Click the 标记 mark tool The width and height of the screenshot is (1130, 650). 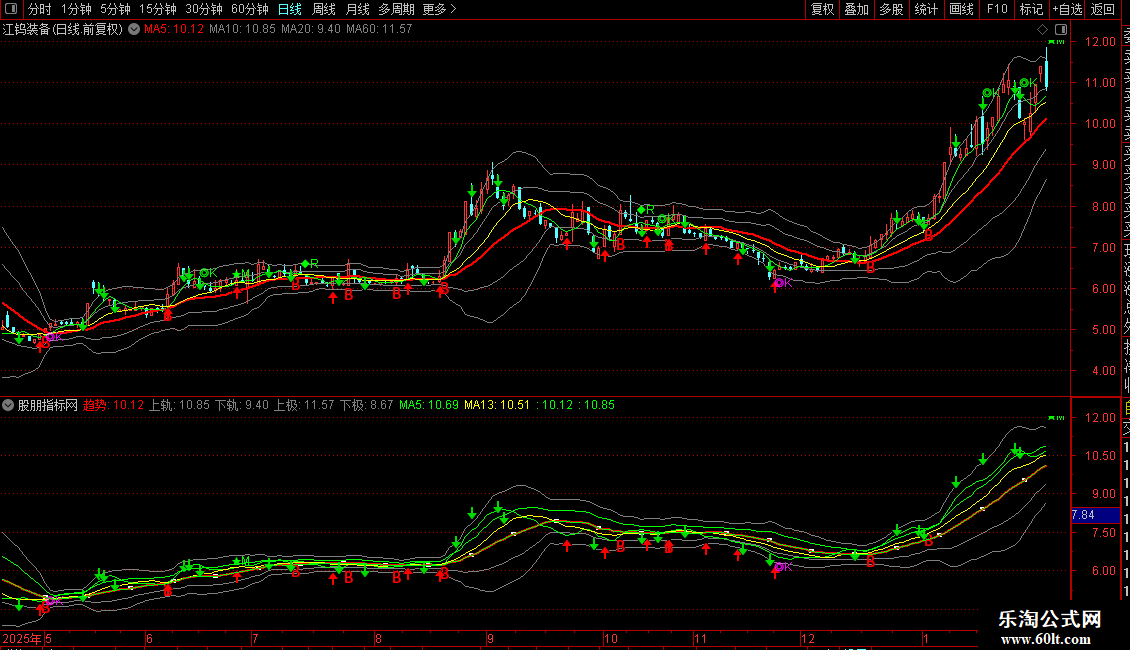click(1031, 9)
